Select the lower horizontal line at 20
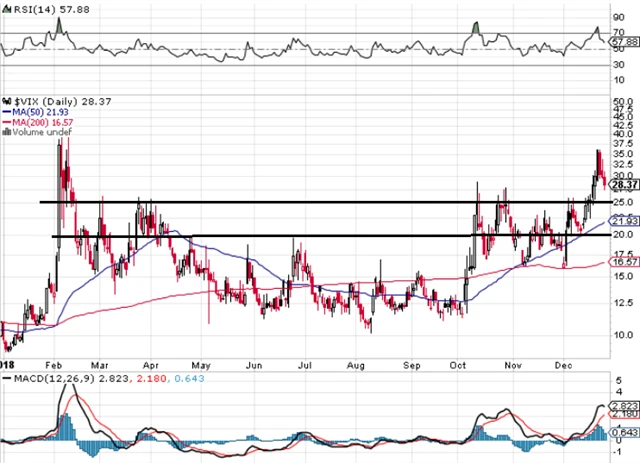Viewport: 640px width, 463px height. (300, 236)
